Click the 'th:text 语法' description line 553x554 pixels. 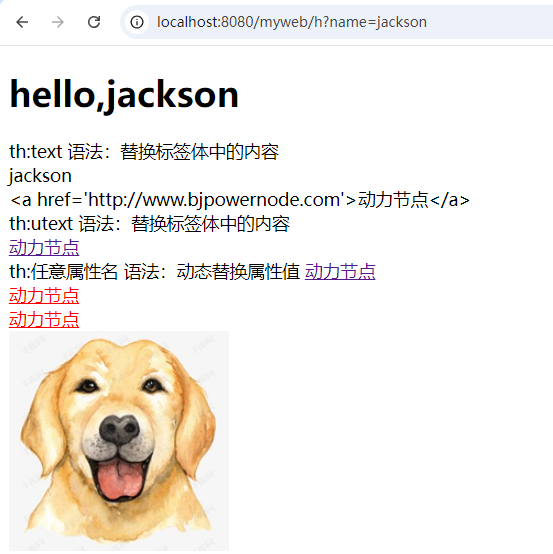144,152
